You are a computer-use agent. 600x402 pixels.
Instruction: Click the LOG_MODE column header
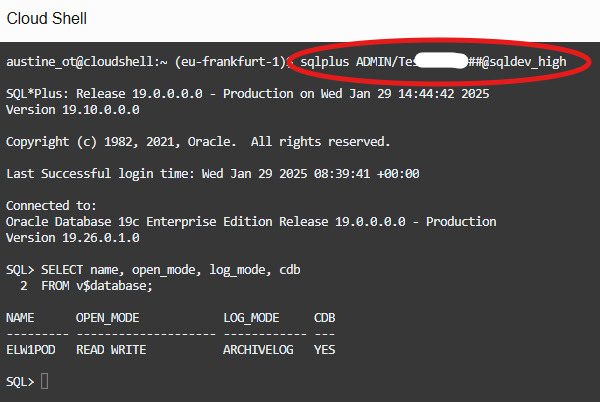[x=251, y=318]
